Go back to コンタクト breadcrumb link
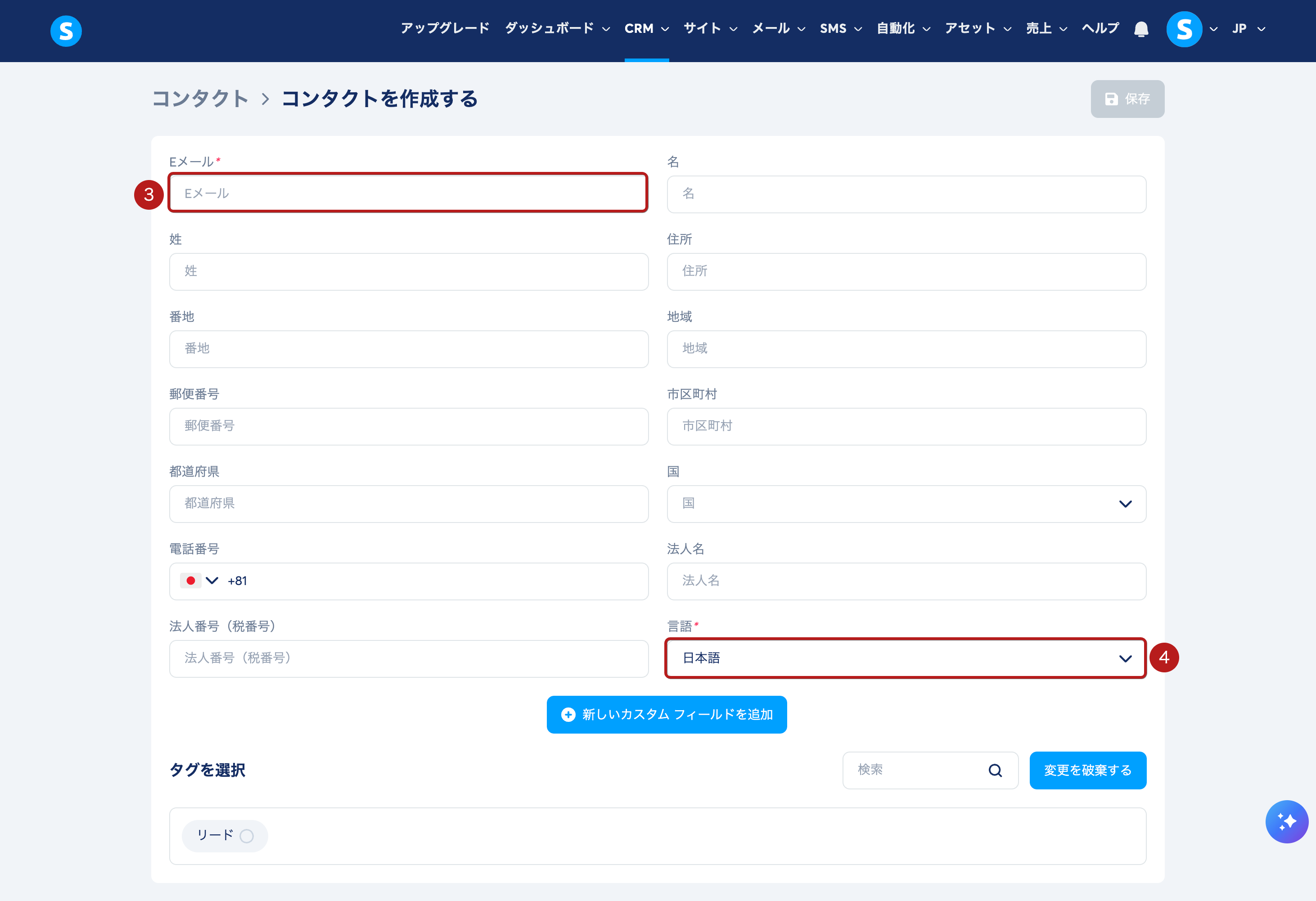 tap(200, 99)
